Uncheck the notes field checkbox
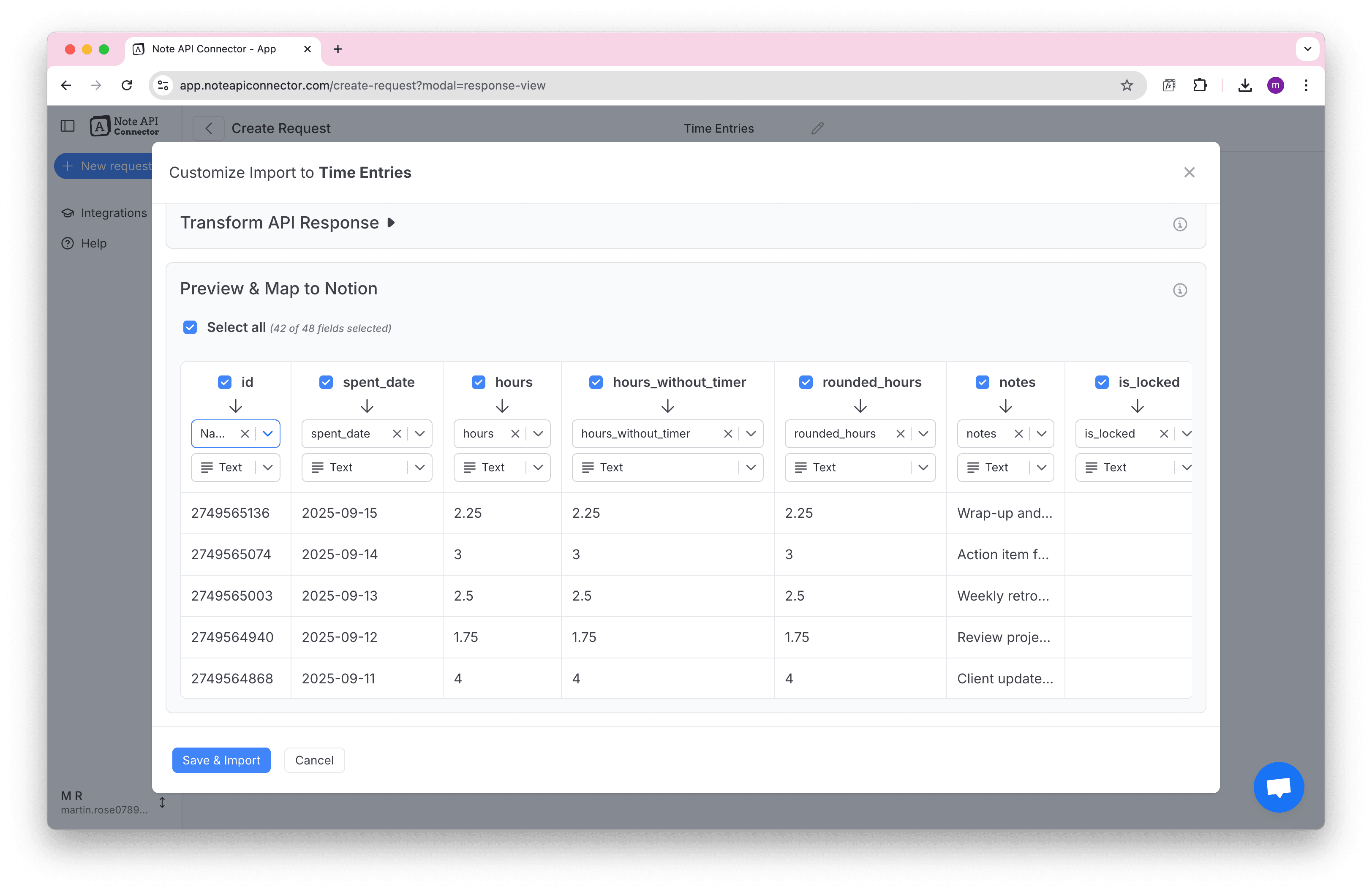The height and width of the screenshot is (892, 1372). click(982, 382)
